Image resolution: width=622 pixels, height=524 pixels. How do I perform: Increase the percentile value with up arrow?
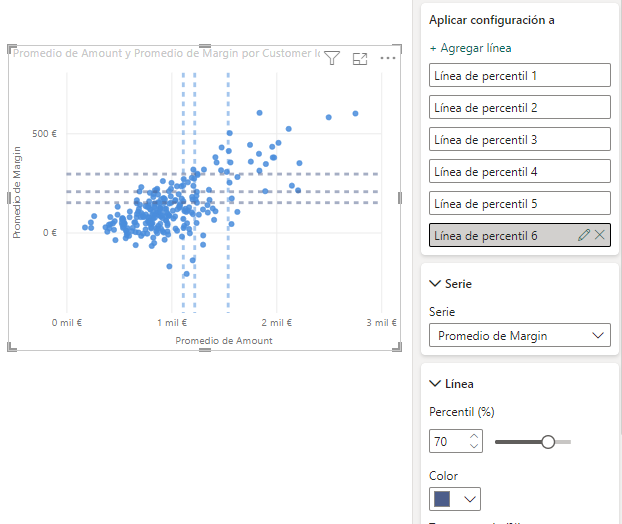(474, 435)
